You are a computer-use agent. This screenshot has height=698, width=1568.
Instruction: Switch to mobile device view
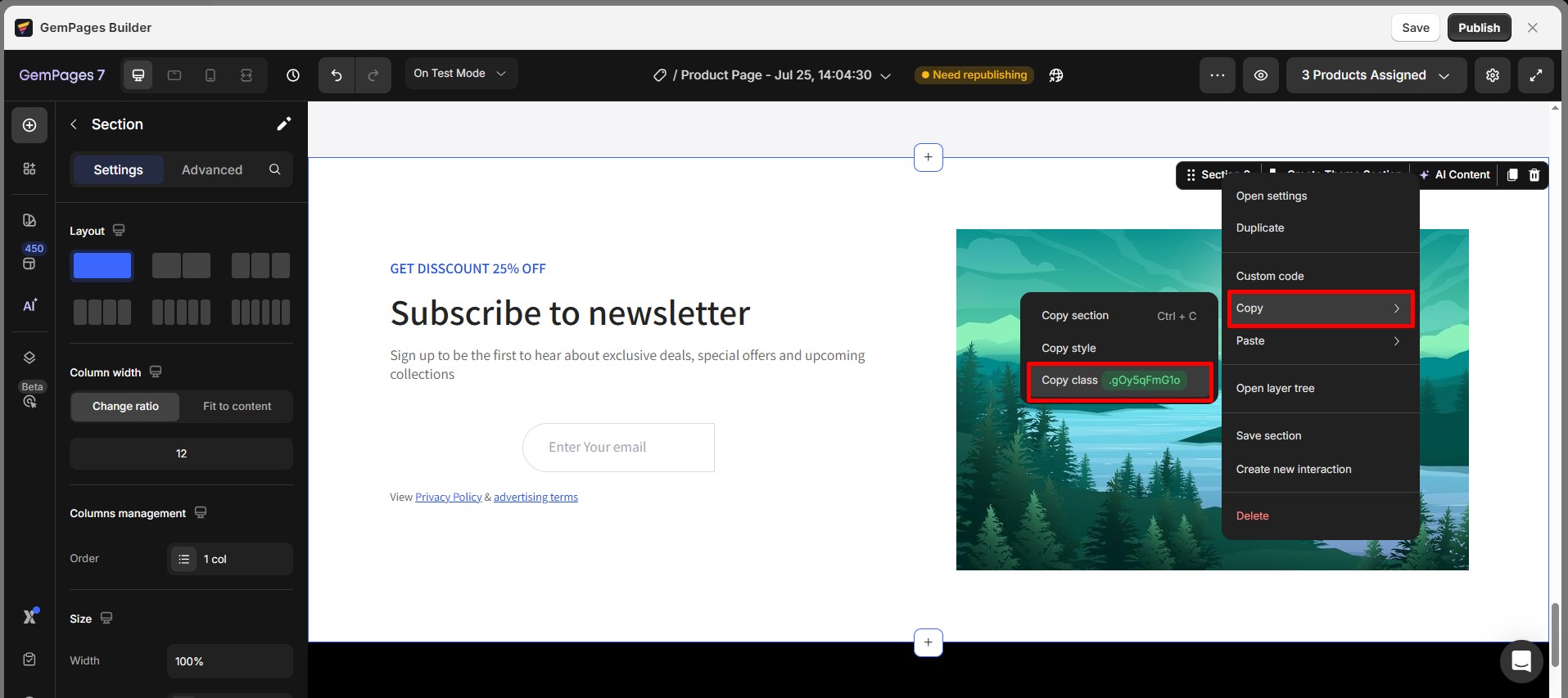coord(210,75)
